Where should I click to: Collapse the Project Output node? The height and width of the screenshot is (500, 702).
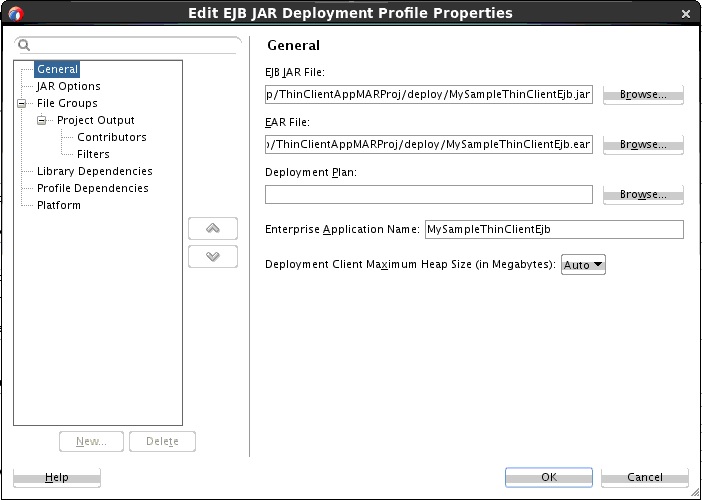(x=42, y=120)
